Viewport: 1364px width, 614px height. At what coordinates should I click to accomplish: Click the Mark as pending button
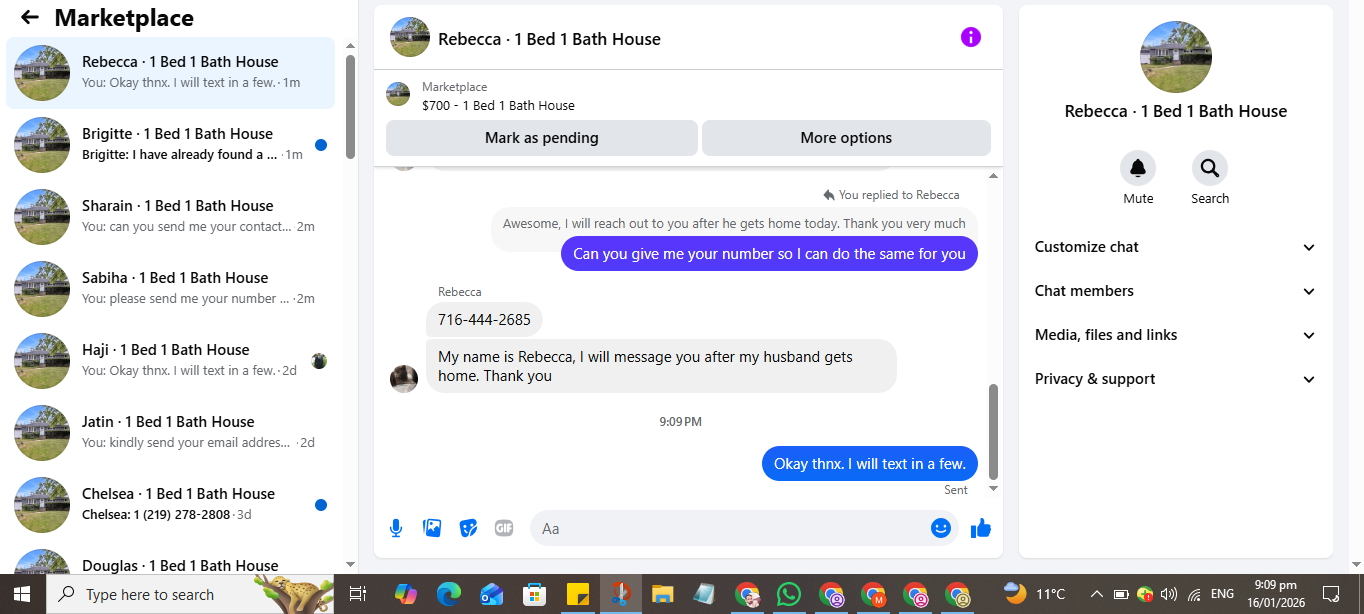(541, 138)
